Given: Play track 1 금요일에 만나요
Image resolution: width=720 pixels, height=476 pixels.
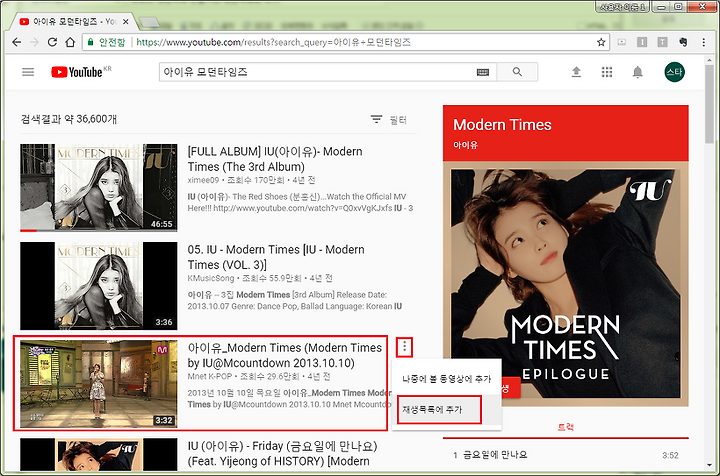Looking at the screenshot, I should pyautogui.click(x=565, y=455).
